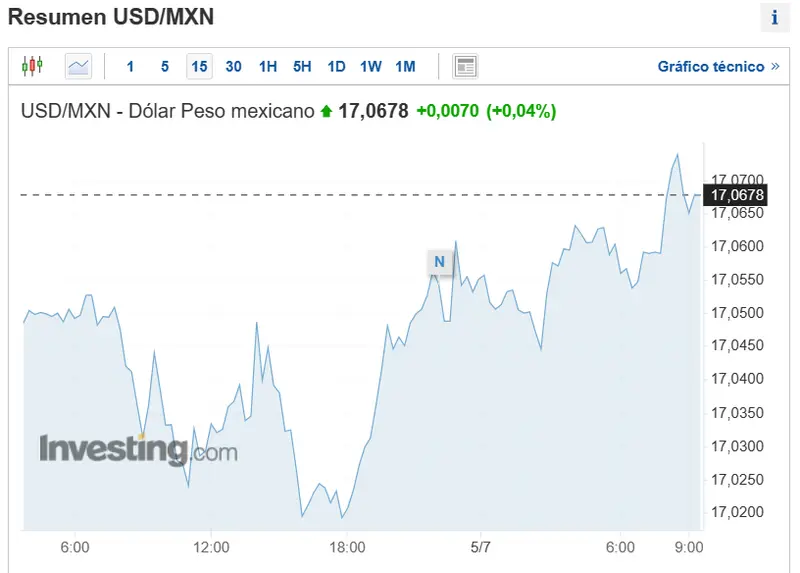
Task: Switch to the 1H interval
Action: pos(268,67)
